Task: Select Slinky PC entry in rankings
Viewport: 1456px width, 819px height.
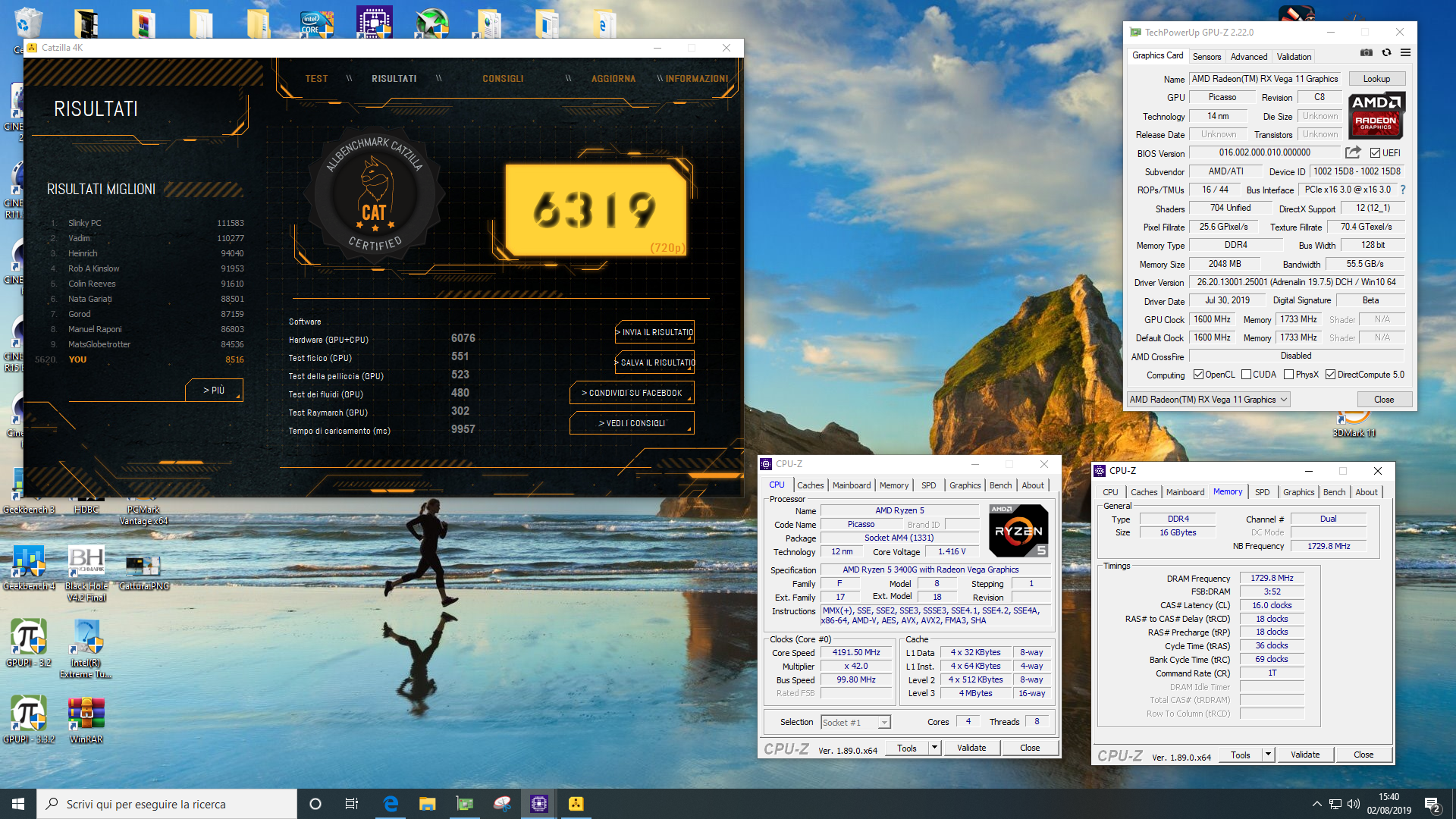Action: point(148,223)
